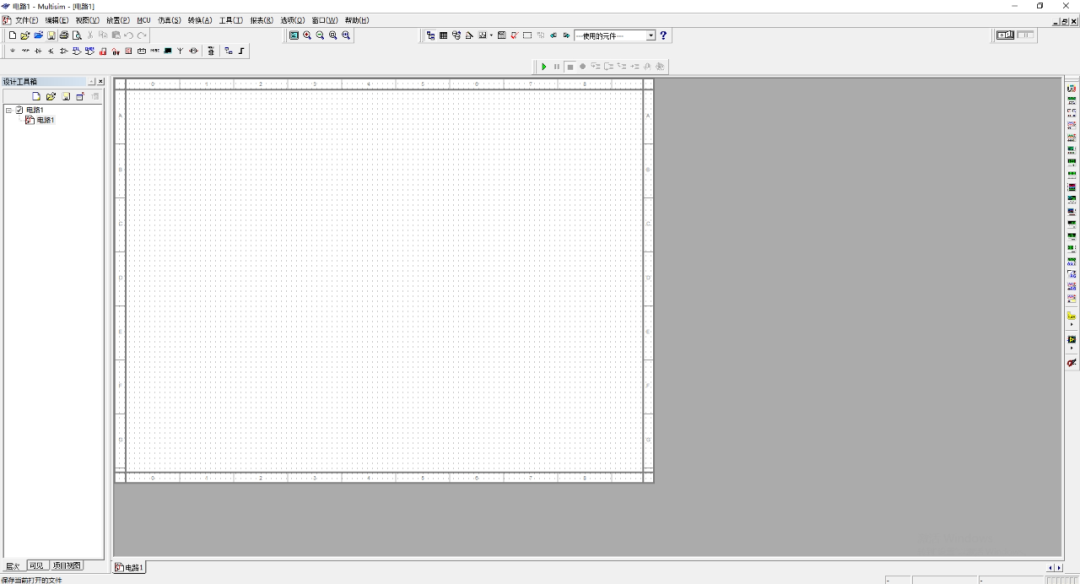Select the 电路1 child item in design tree
The image size is (1080, 584).
click(45, 120)
